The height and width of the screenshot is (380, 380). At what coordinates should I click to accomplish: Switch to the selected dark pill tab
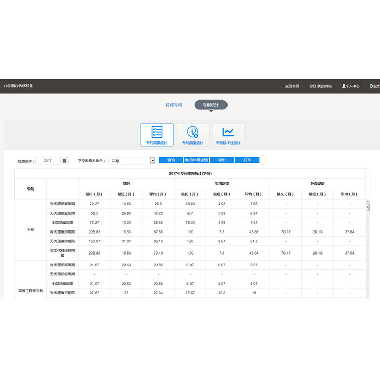[x=211, y=105]
